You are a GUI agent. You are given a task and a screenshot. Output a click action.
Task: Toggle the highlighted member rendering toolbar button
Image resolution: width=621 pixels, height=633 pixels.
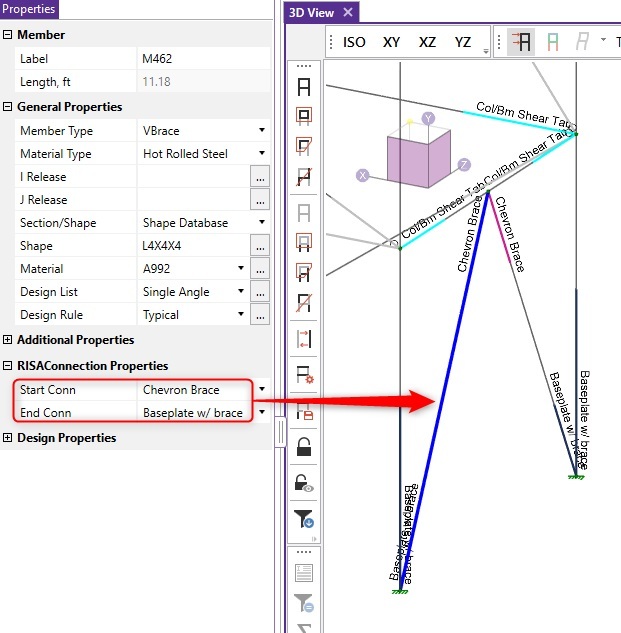(521, 42)
